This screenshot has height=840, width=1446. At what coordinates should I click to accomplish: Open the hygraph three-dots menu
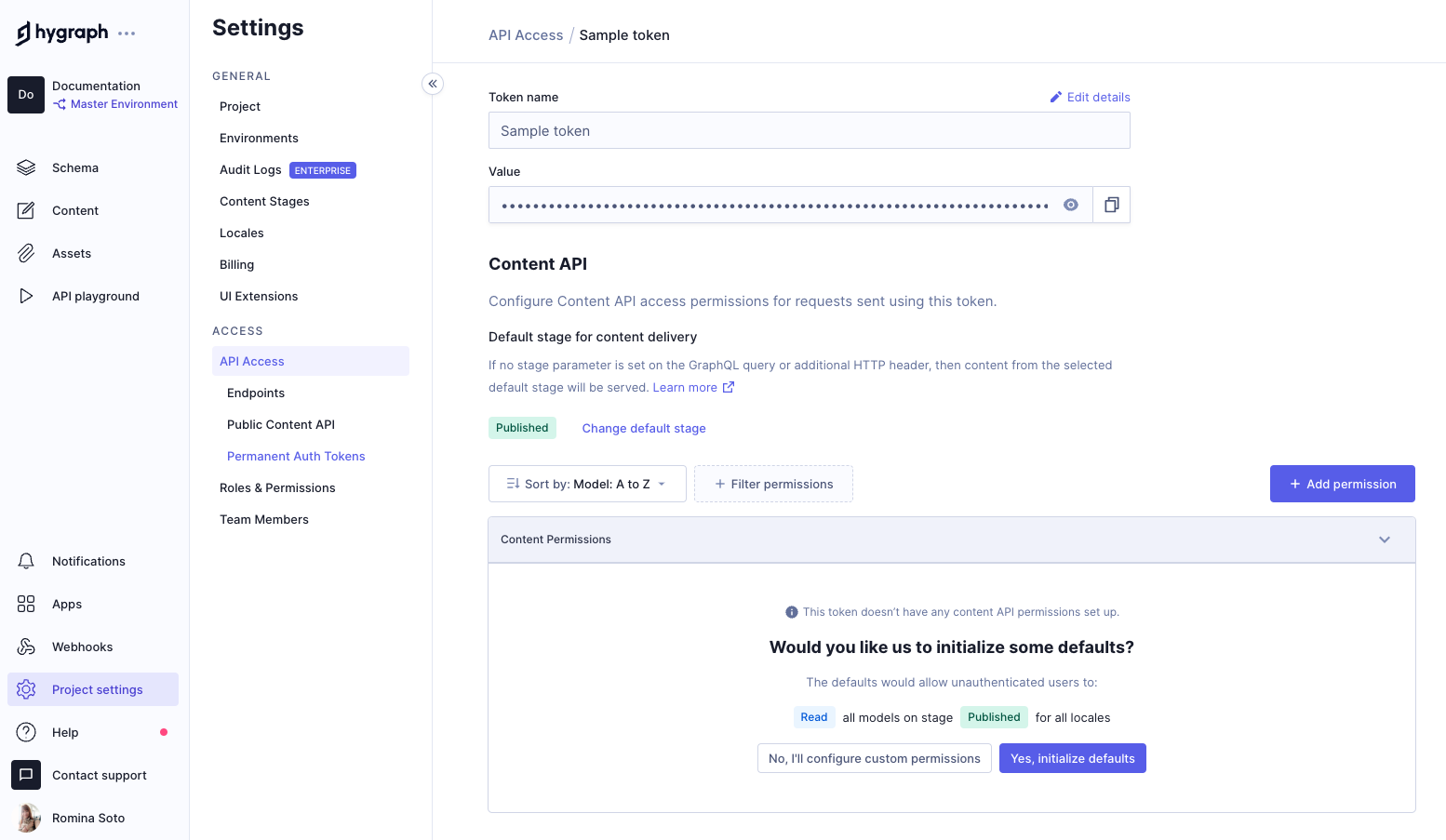click(x=127, y=33)
